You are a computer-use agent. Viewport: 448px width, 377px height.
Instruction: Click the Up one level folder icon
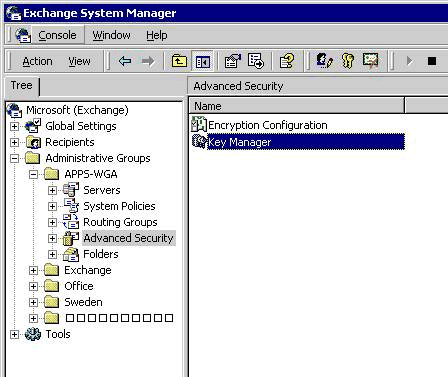[x=179, y=61]
